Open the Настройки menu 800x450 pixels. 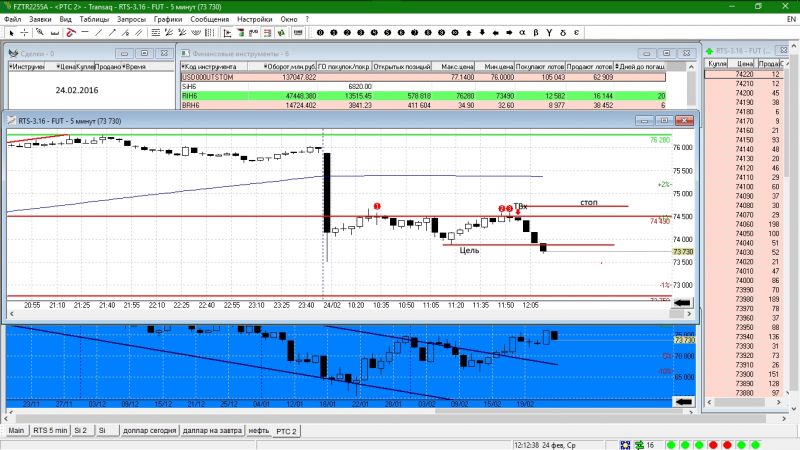[255, 19]
